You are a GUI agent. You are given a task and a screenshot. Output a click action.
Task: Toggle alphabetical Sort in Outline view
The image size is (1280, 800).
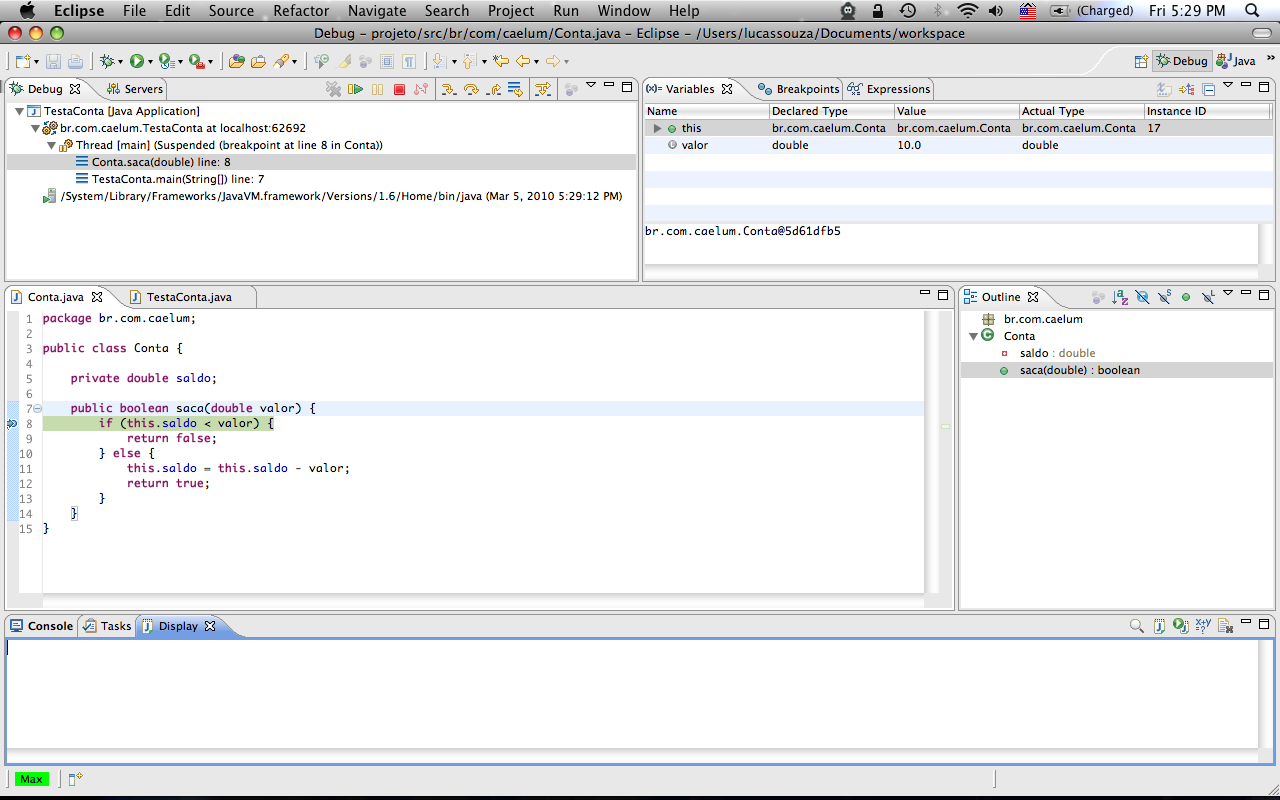click(x=1120, y=297)
